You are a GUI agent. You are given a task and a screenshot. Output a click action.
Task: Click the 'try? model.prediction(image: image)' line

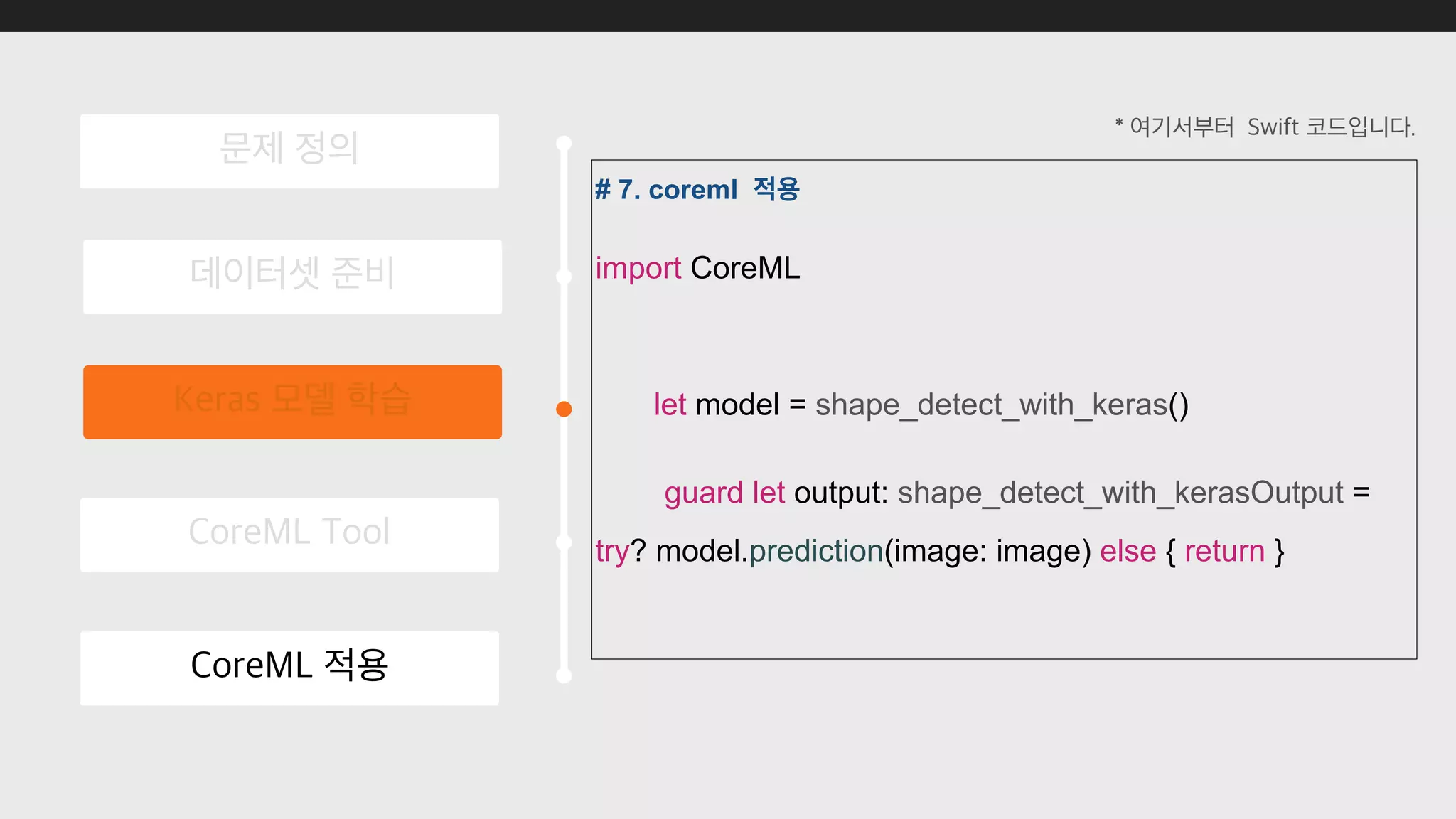[x=940, y=551]
